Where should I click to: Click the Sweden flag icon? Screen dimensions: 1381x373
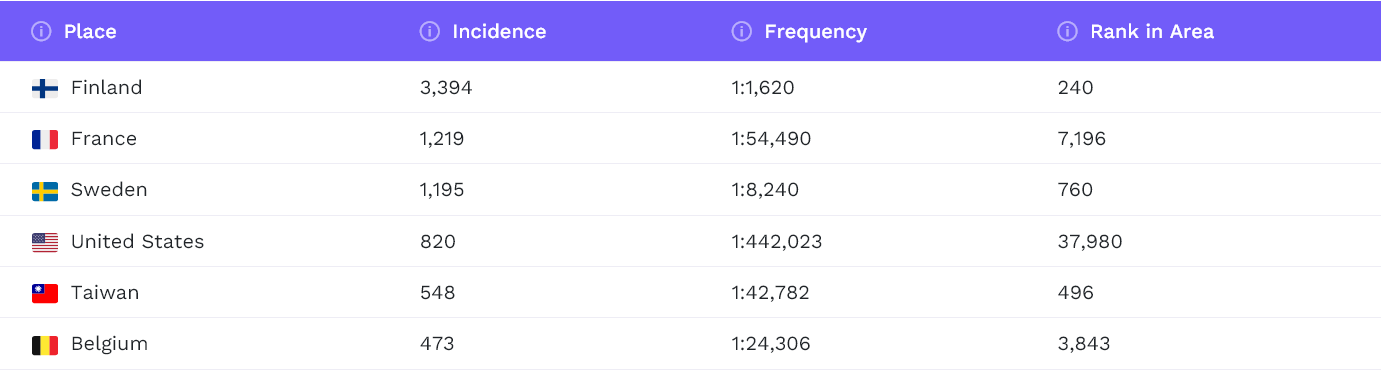tap(45, 190)
